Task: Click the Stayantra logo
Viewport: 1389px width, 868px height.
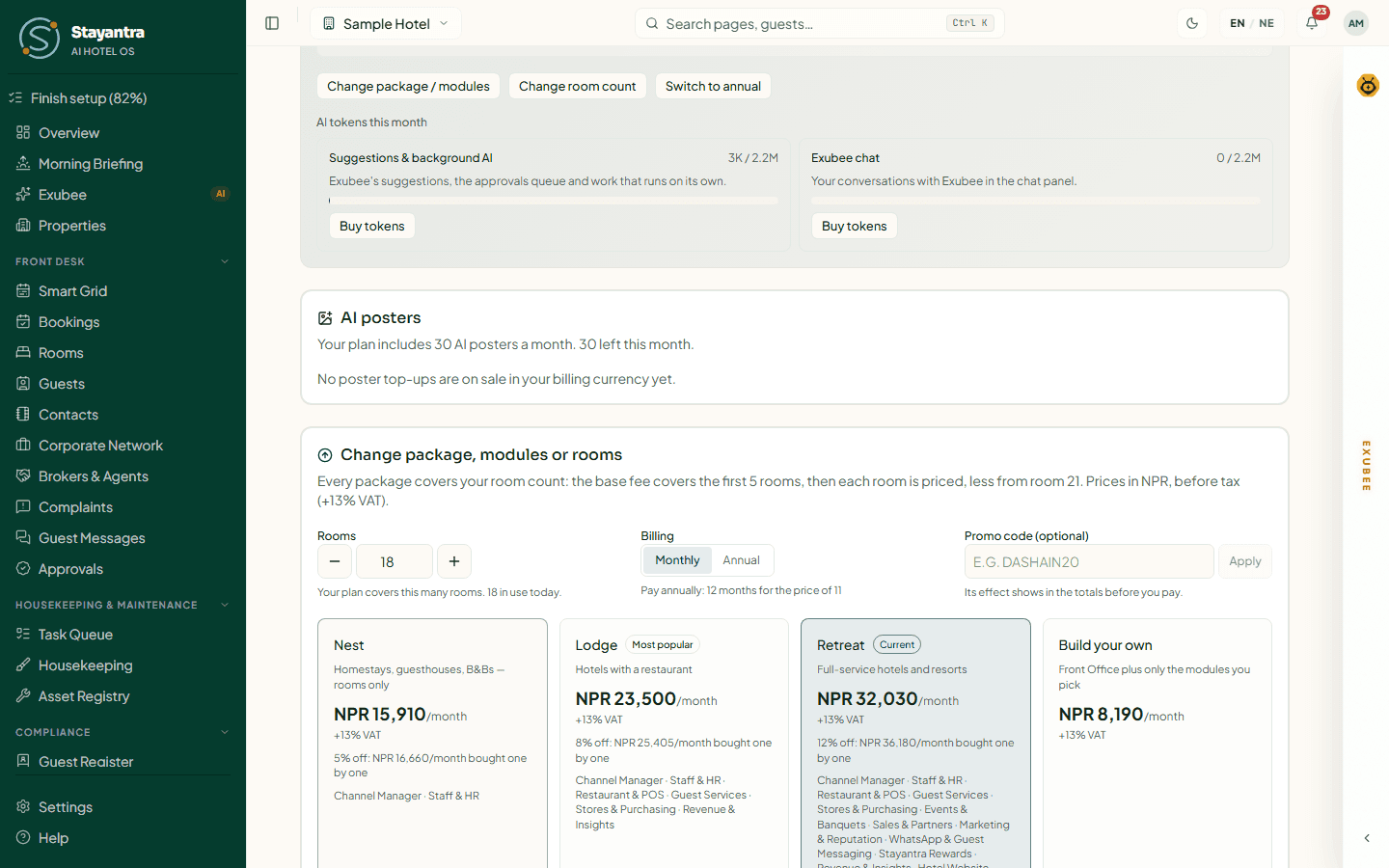Action: 82,39
